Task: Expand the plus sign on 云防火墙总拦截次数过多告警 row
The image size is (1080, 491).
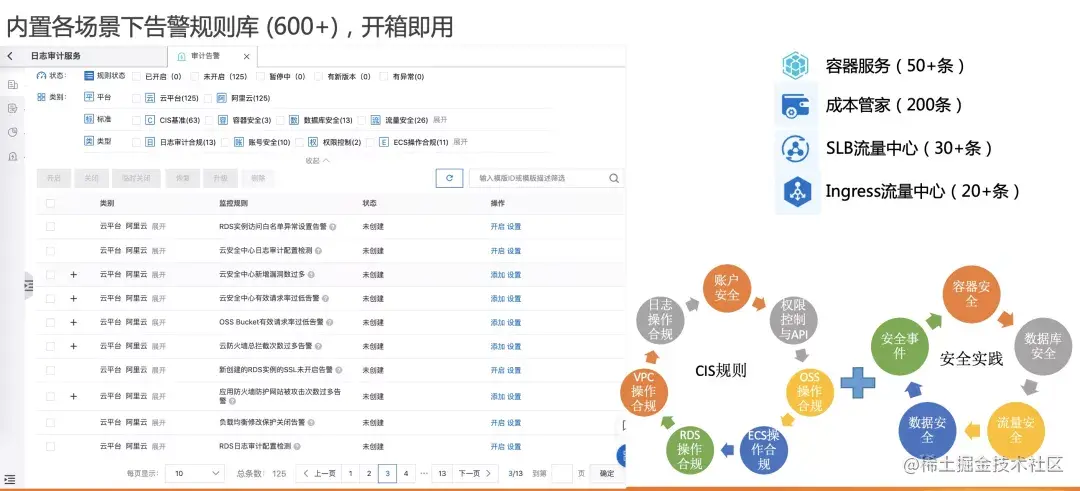Action: 74,346
